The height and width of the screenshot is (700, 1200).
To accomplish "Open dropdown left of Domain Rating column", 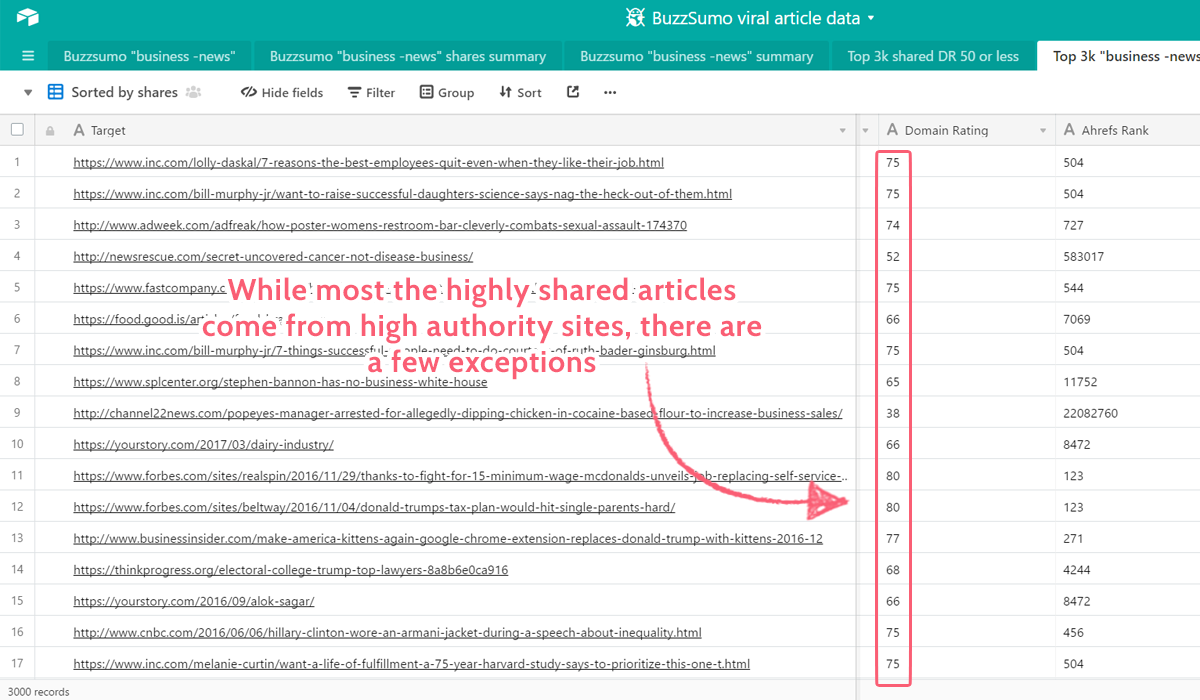I will pos(866,131).
